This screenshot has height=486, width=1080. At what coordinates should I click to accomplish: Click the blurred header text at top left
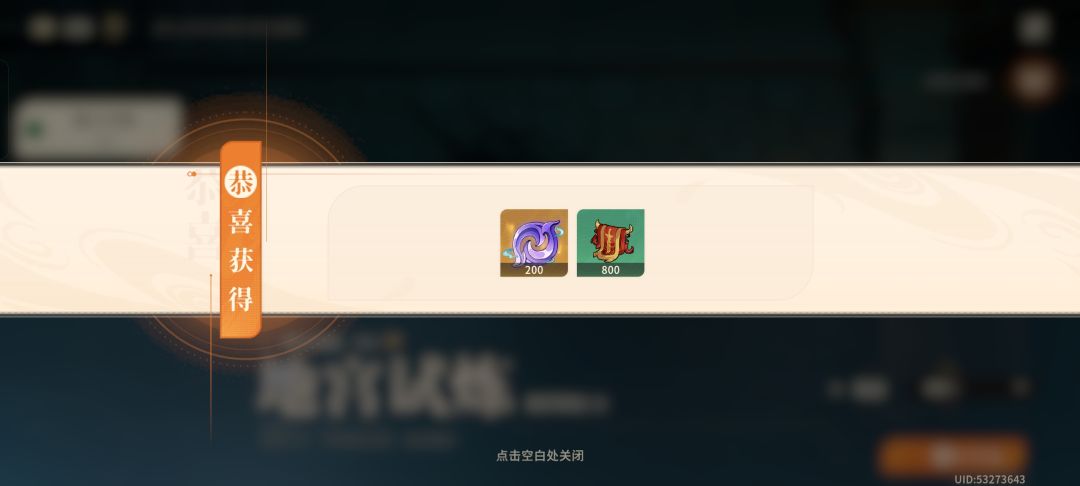click(x=228, y=28)
